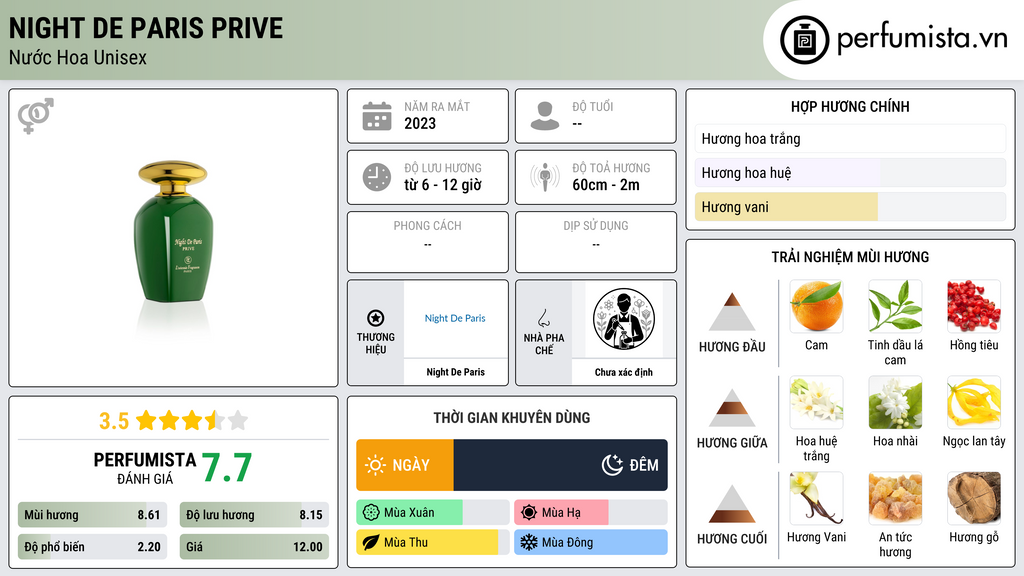Image resolution: width=1024 pixels, height=576 pixels.
Task: Open the perfumista.vn site name
Action: pyautogui.click(x=922, y=38)
